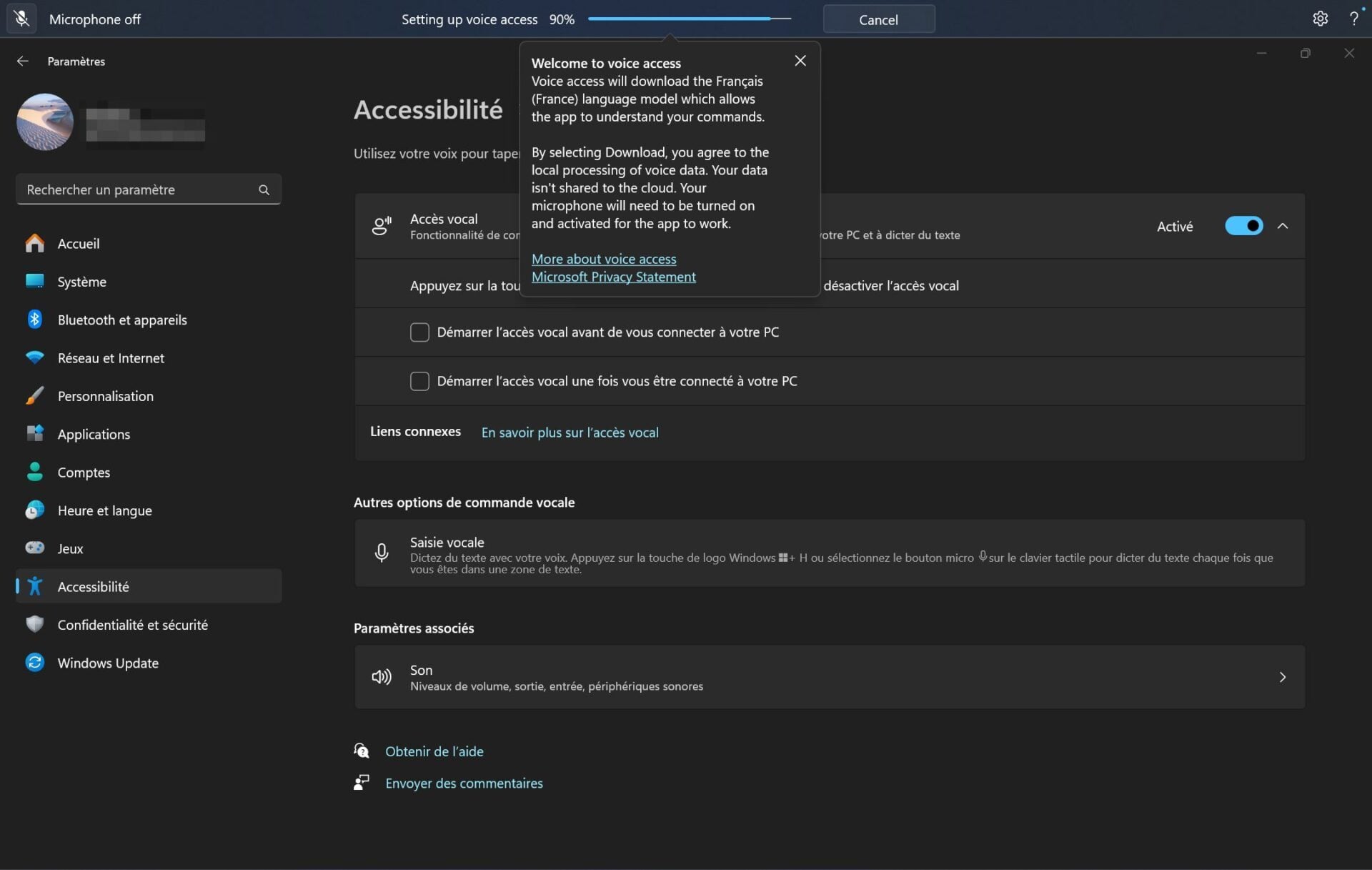Check Démarrer l'accès vocal une fois connecté
Viewport: 1372px width, 870px height.
[x=419, y=381]
